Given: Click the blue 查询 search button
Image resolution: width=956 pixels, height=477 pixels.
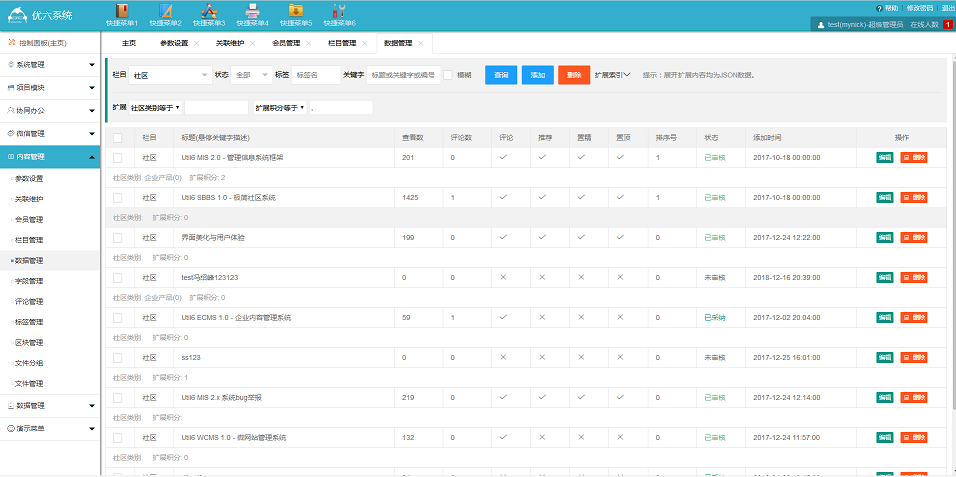Looking at the screenshot, I should pos(501,75).
